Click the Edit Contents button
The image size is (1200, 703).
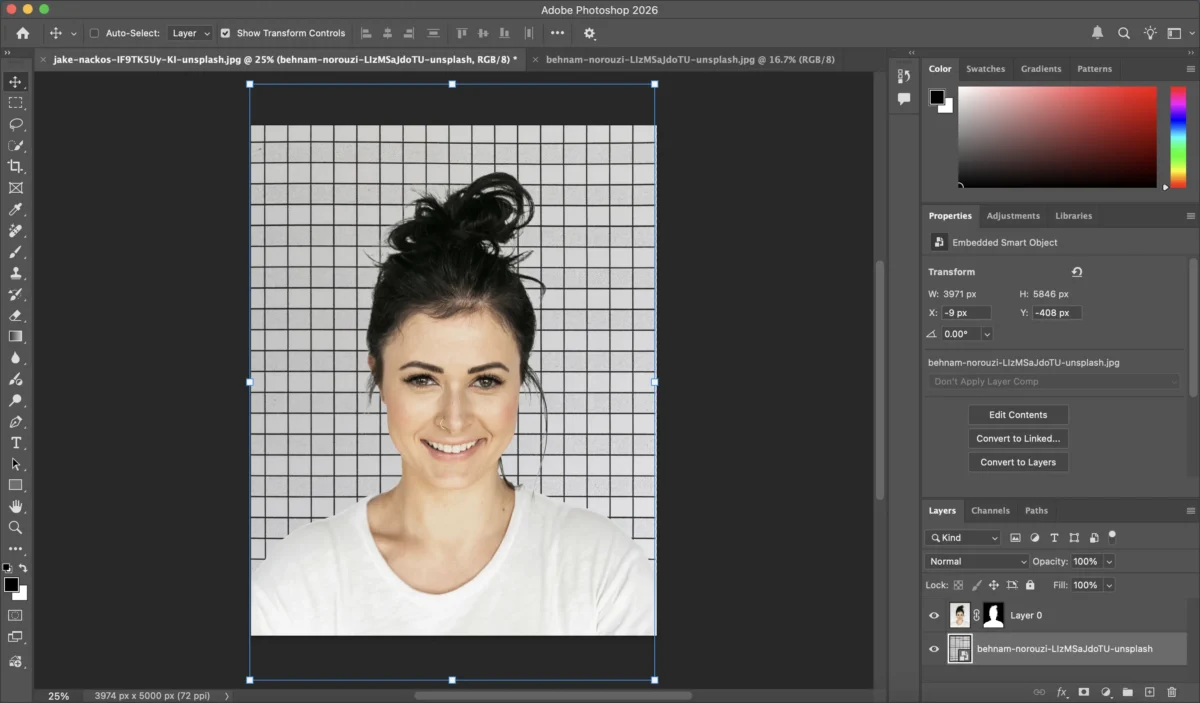[x=1018, y=415]
